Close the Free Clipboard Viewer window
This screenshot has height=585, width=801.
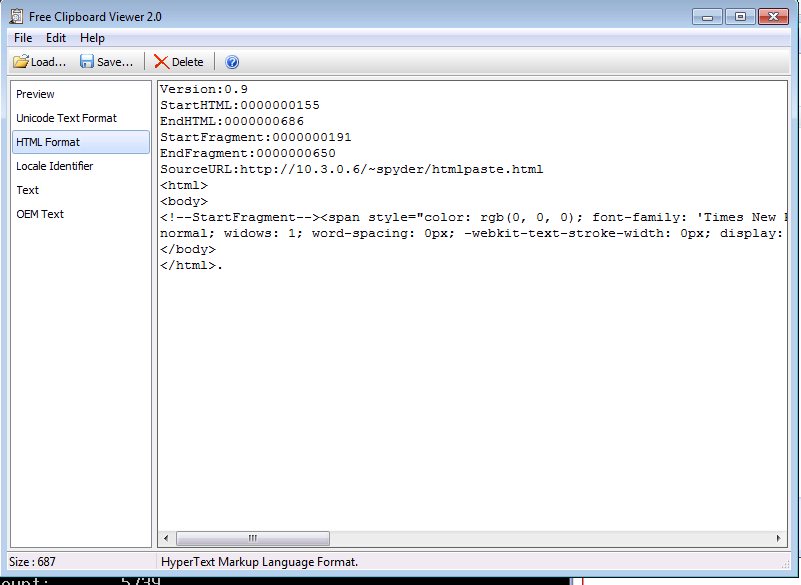pyautogui.click(x=773, y=17)
